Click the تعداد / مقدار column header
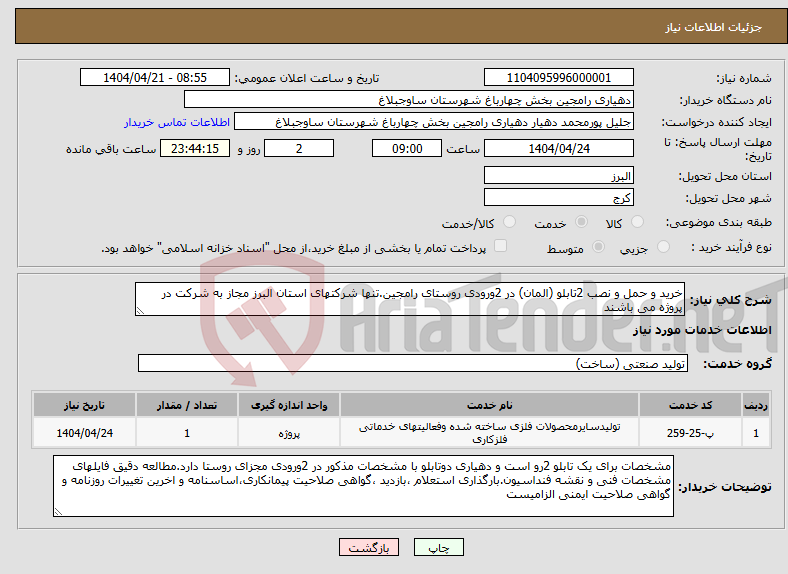This screenshot has height=574, width=788. 187,405
